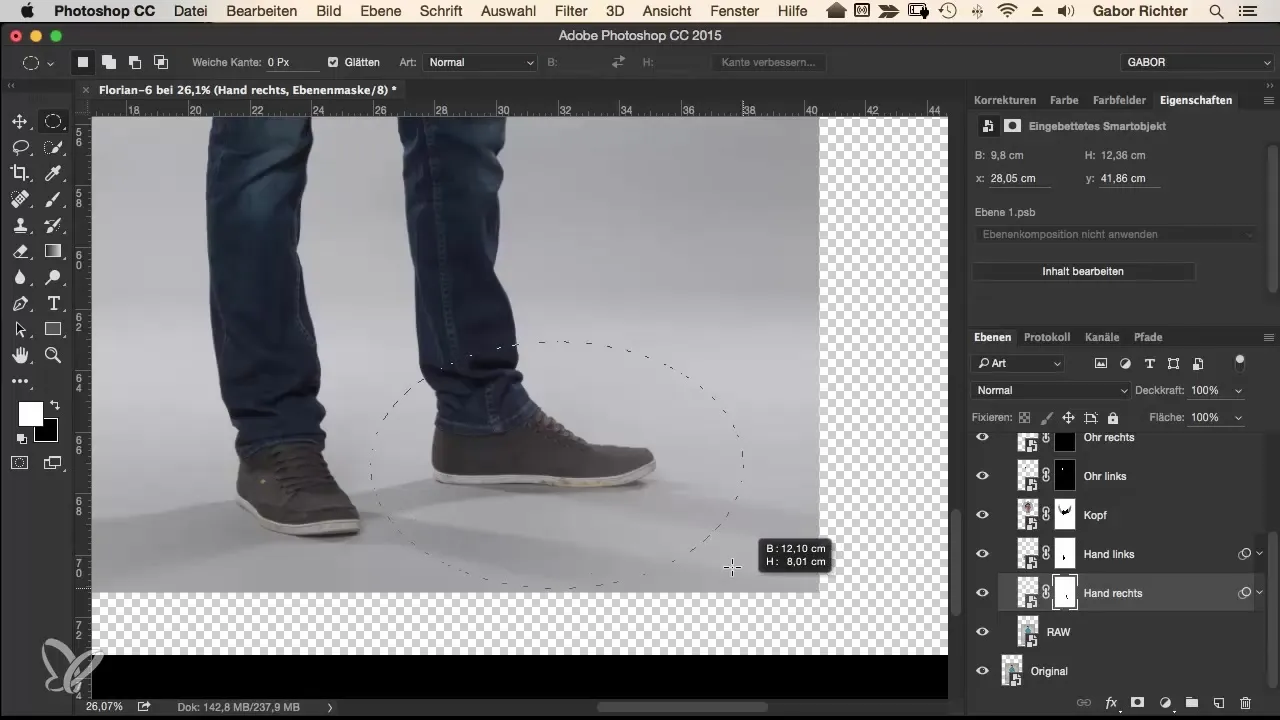Toggle the layer filter switch
Viewport: 1280px width, 720px height.
(x=1241, y=362)
